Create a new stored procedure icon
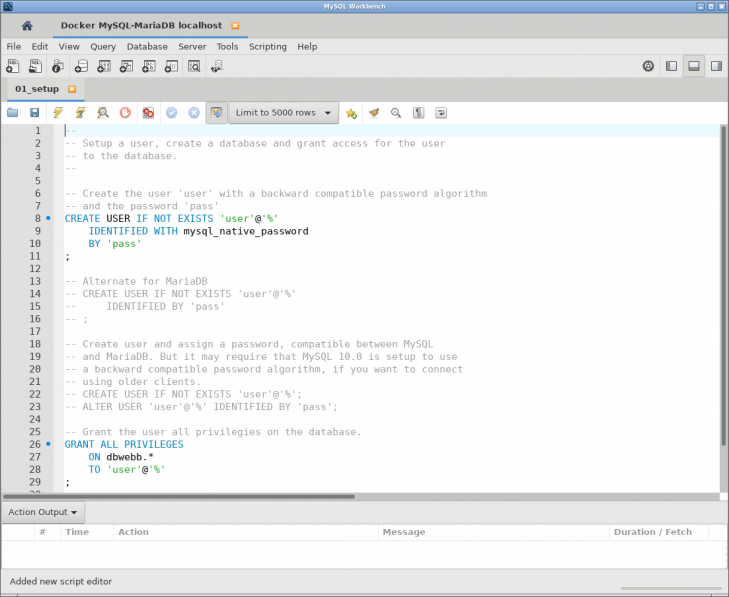 click(x=149, y=66)
